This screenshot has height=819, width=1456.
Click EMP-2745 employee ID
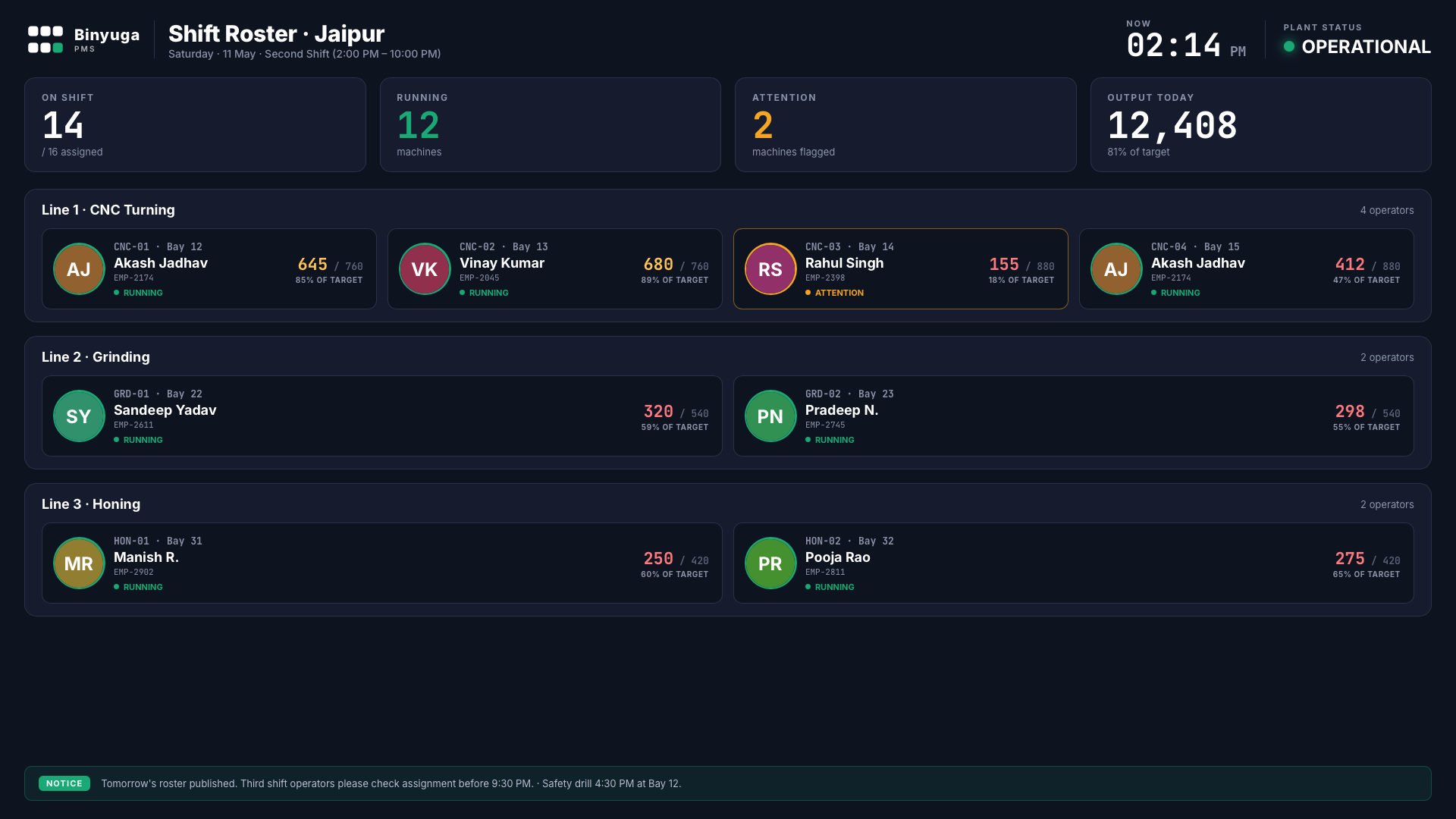[825, 425]
